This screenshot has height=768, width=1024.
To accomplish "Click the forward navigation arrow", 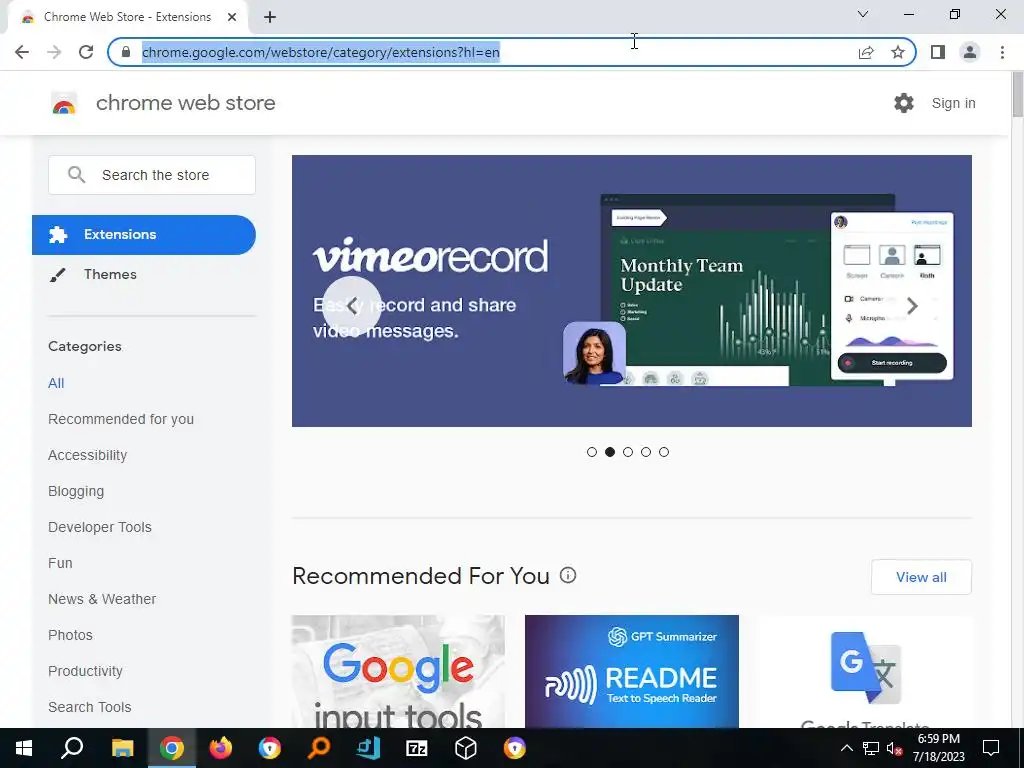I will [54, 52].
